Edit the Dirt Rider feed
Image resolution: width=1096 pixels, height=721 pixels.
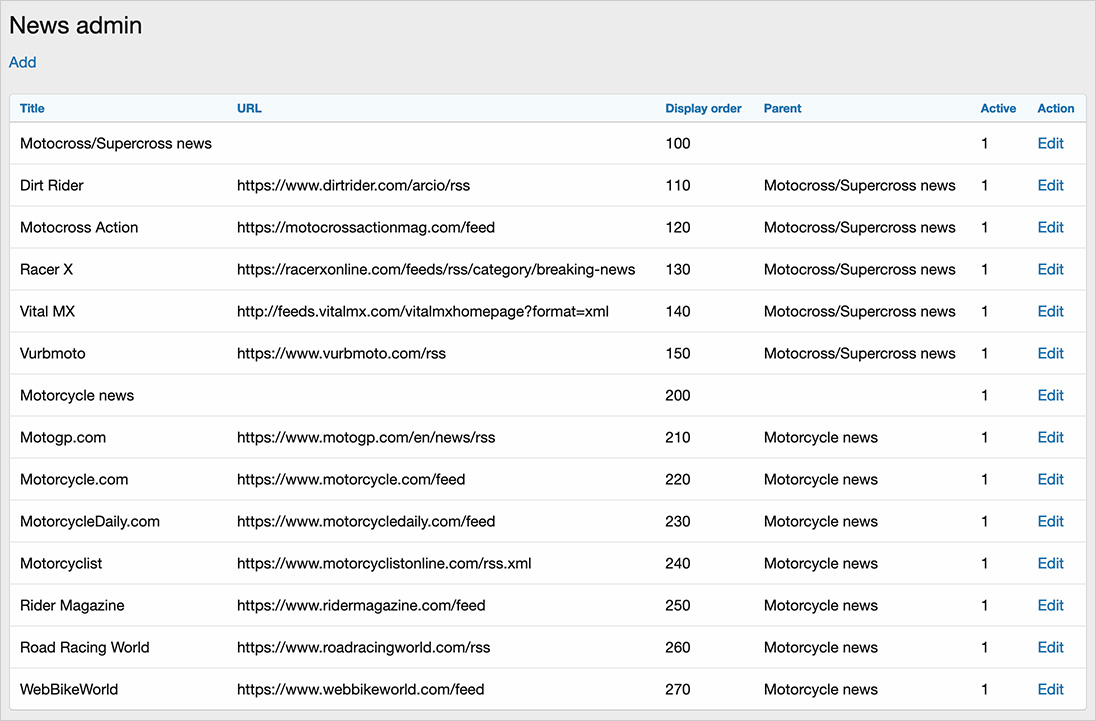[x=1050, y=185]
